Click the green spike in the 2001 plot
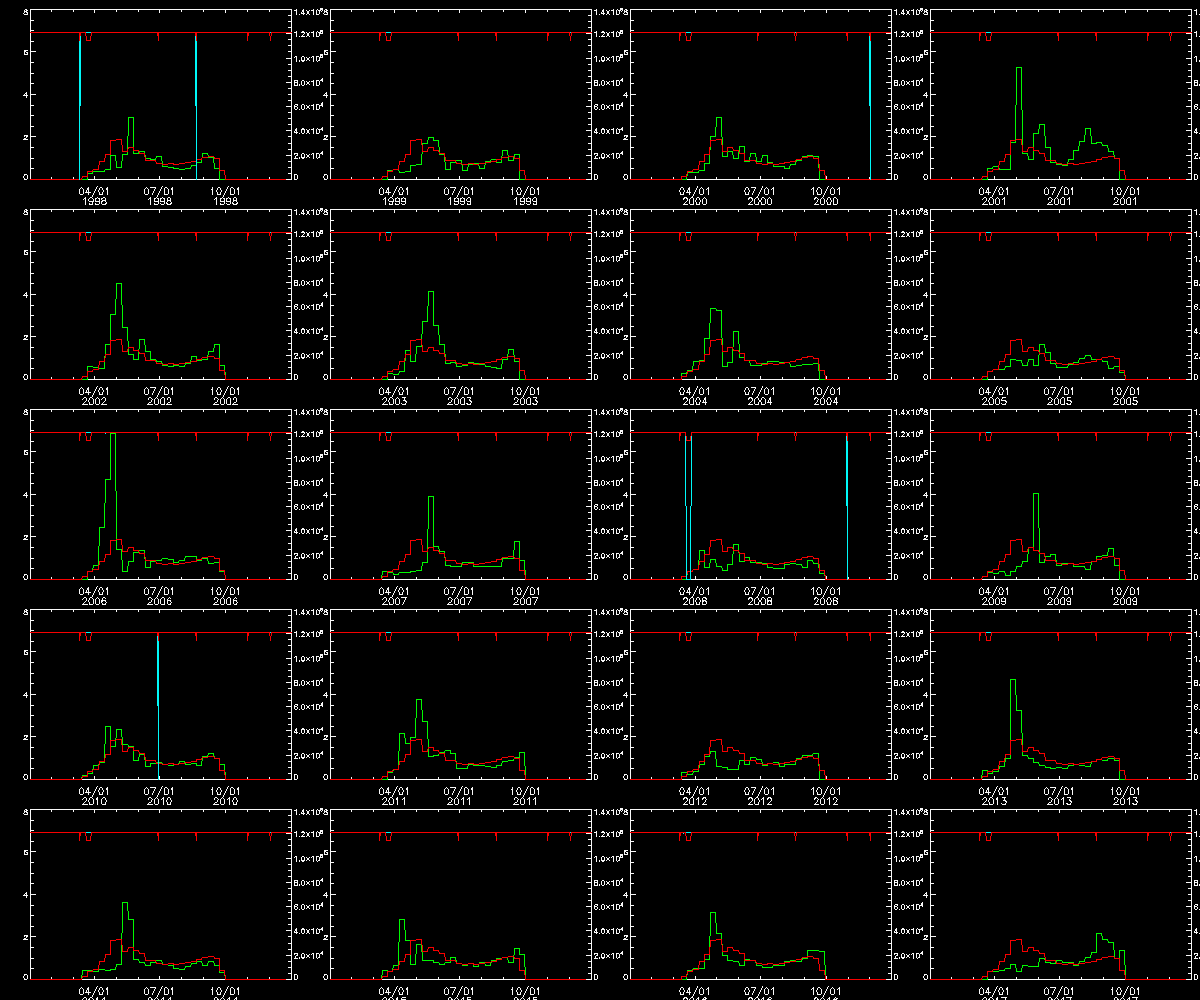This screenshot has height=1000, width=1200. pos(1018,70)
